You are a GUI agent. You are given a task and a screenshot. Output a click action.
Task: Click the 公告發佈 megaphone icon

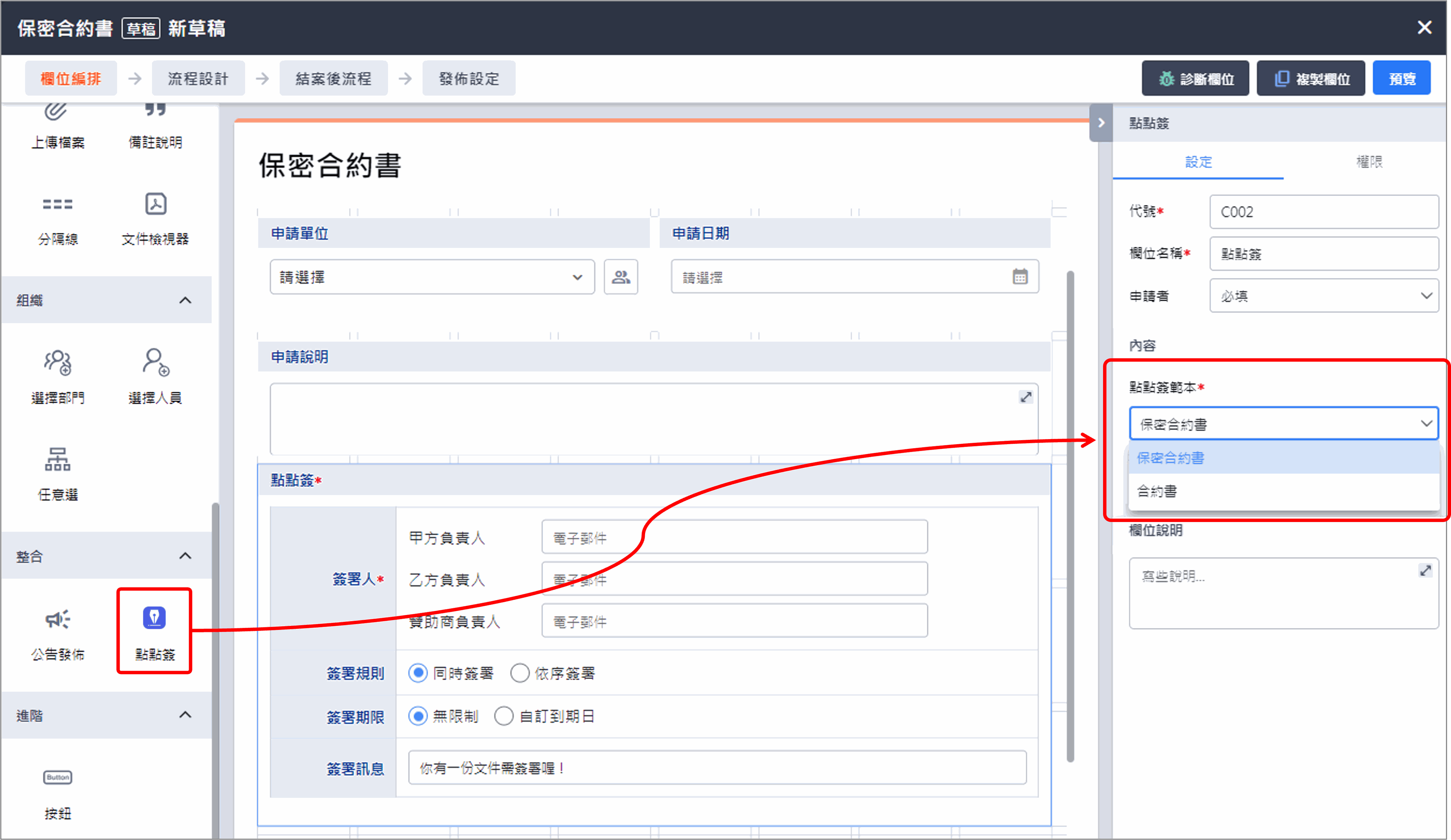coord(57,620)
